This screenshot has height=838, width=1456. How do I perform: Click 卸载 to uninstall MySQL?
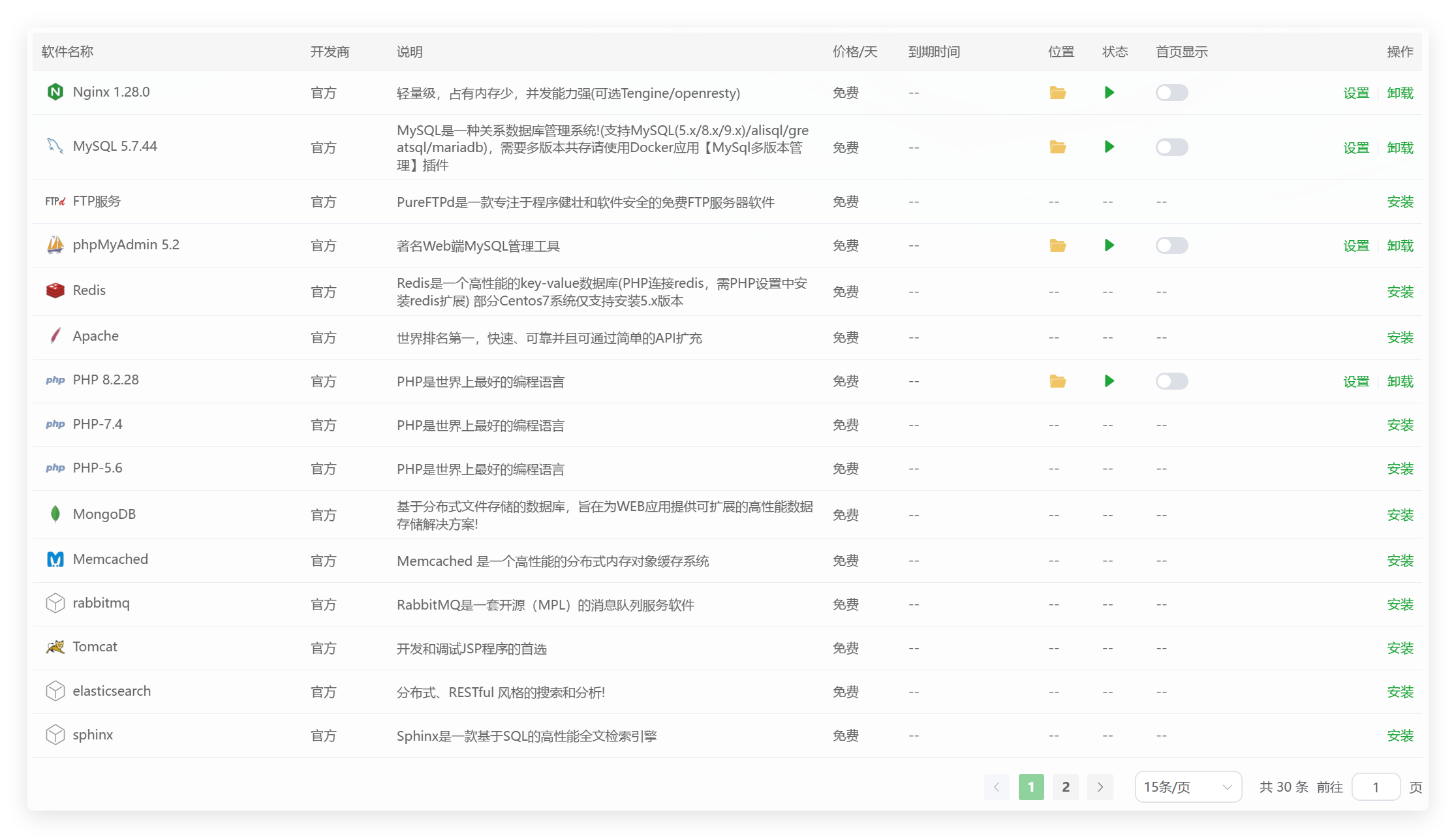(x=1400, y=147)
